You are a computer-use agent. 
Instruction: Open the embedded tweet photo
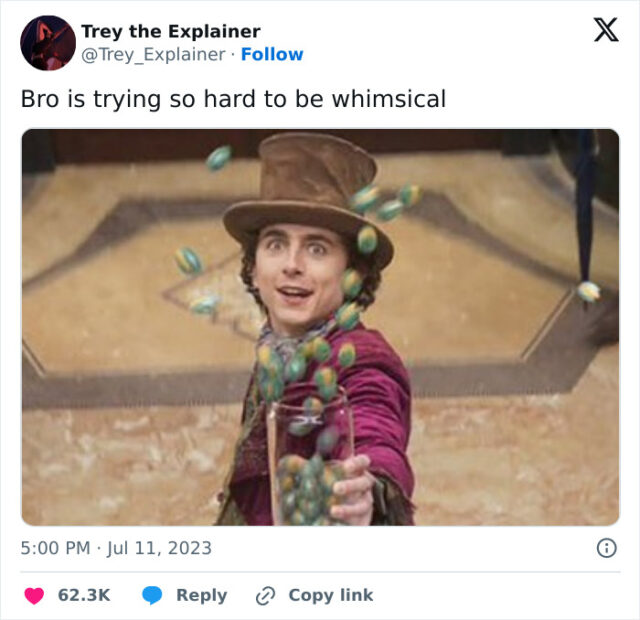[x=320, y=327]
